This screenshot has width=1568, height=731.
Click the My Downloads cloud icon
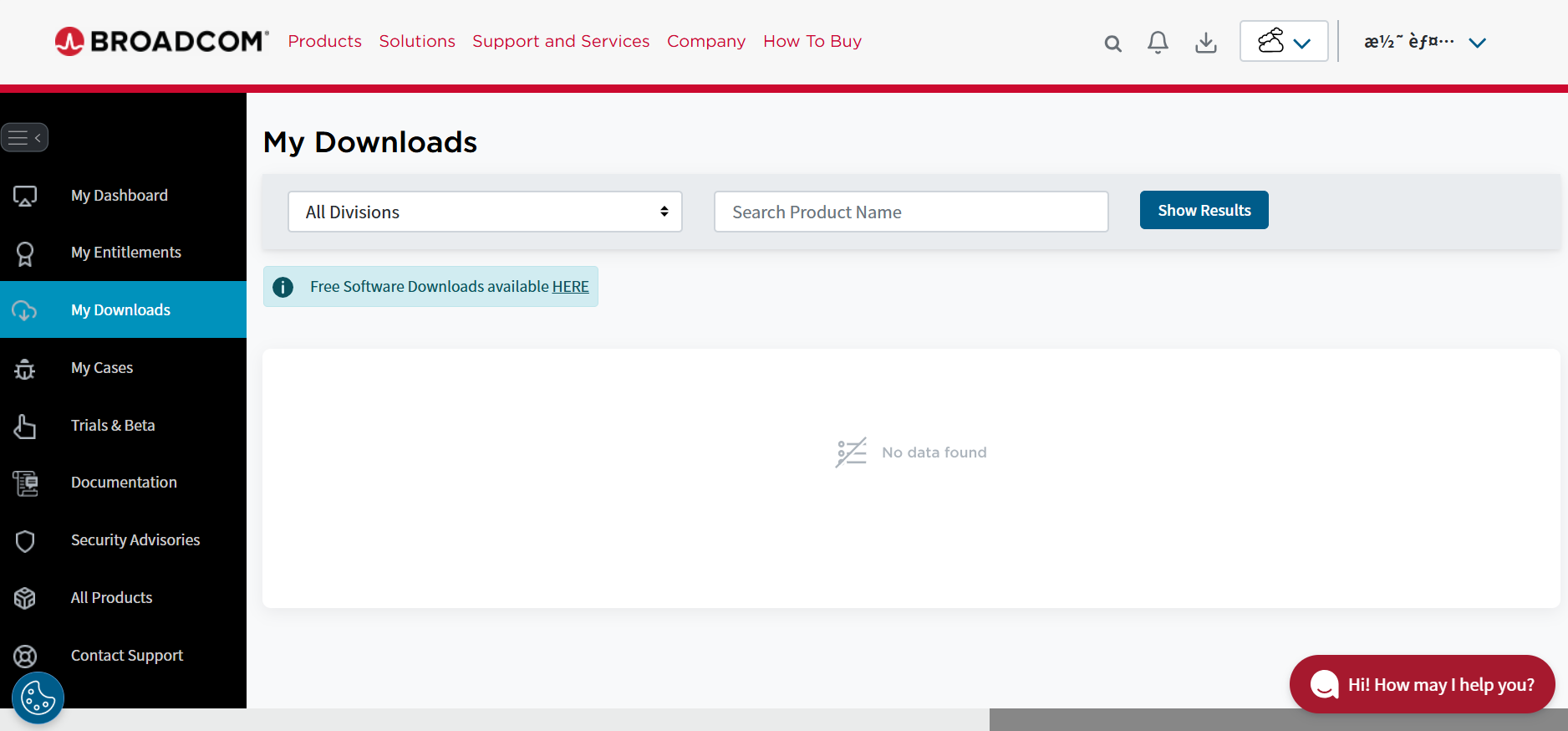tap(24, 310)
